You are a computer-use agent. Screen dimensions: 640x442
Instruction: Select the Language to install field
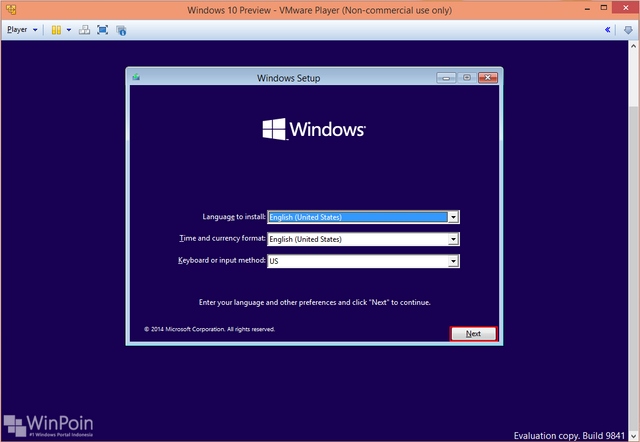point(363,217)
